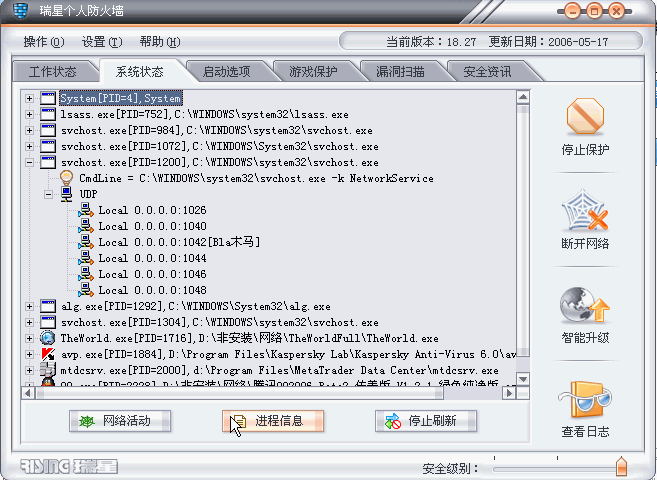Click the port icon beside Local 0.0.0.0:1048
The width and height of the screenshot is (657, 480).
tap(86, 290)
